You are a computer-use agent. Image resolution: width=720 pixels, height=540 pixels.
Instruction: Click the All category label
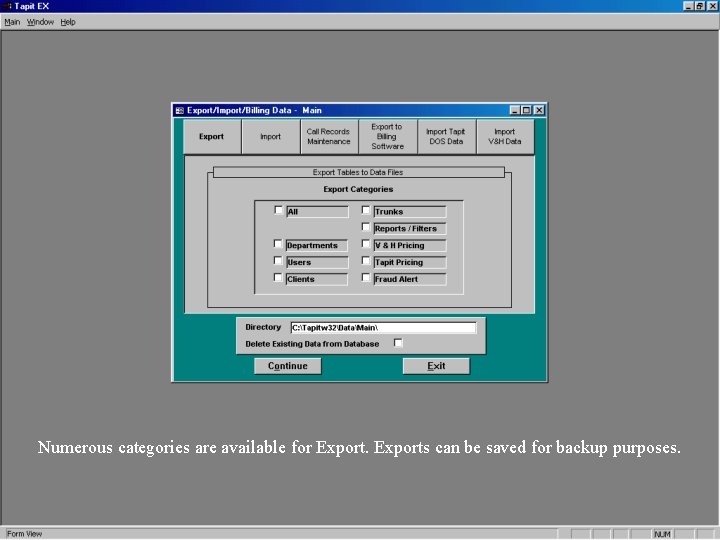[317, 212]
